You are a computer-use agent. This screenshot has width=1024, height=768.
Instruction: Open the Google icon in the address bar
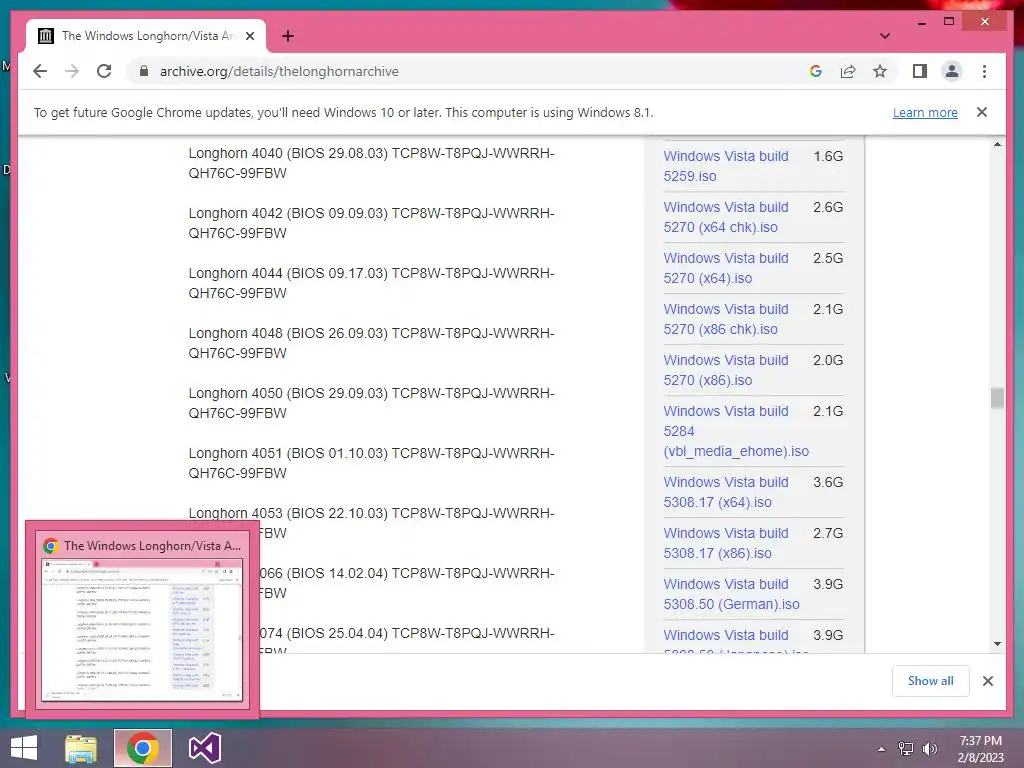point(816,71)
